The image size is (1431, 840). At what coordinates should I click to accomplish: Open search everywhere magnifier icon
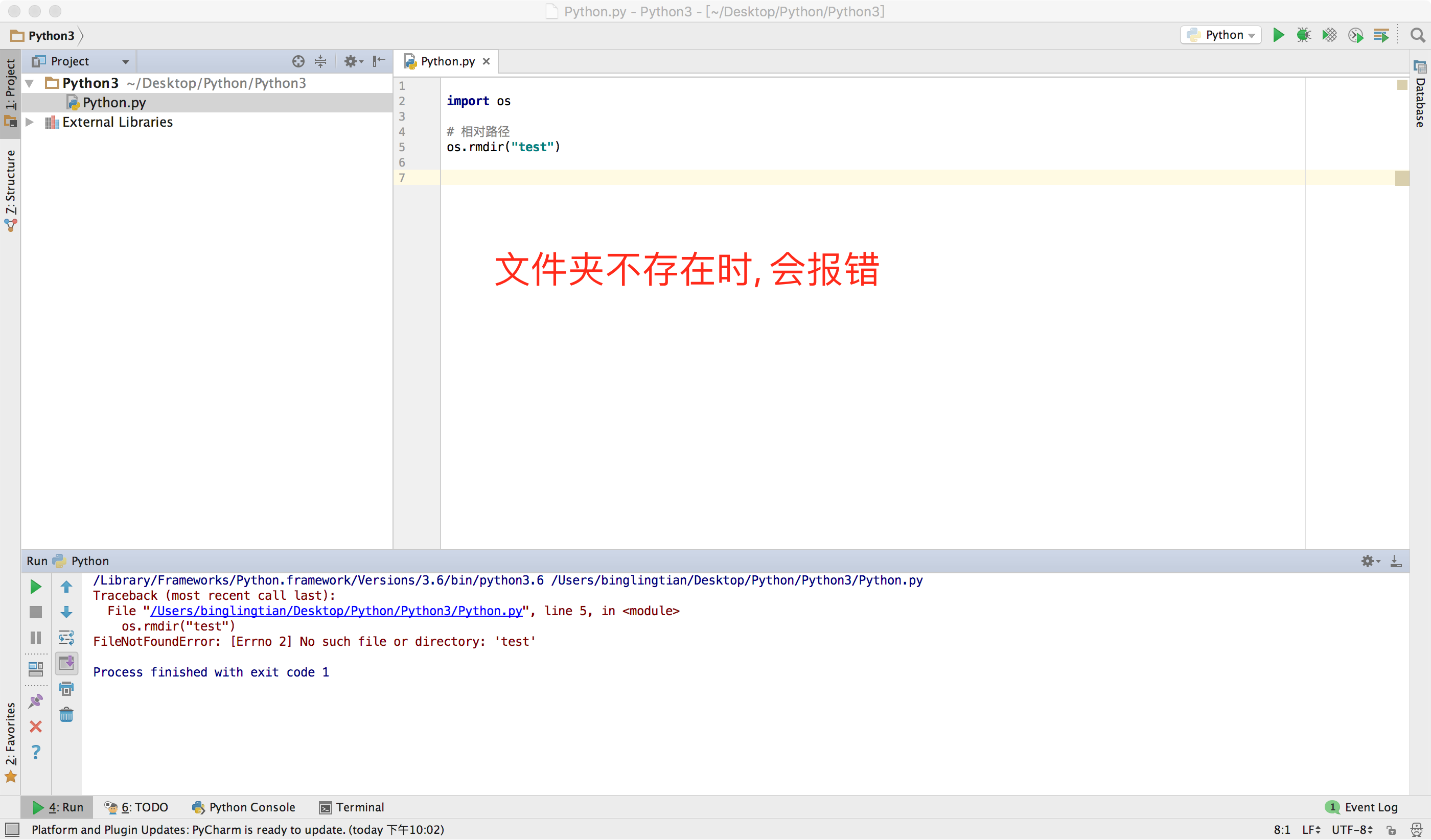[1417, 35]
